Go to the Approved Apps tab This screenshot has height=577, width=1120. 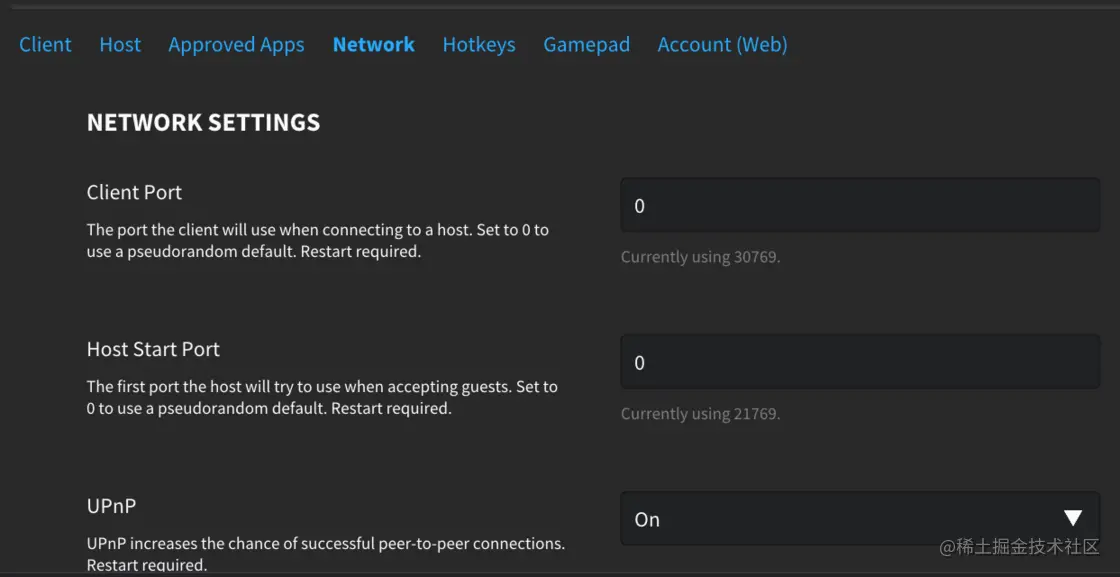[x=236, y=45]
